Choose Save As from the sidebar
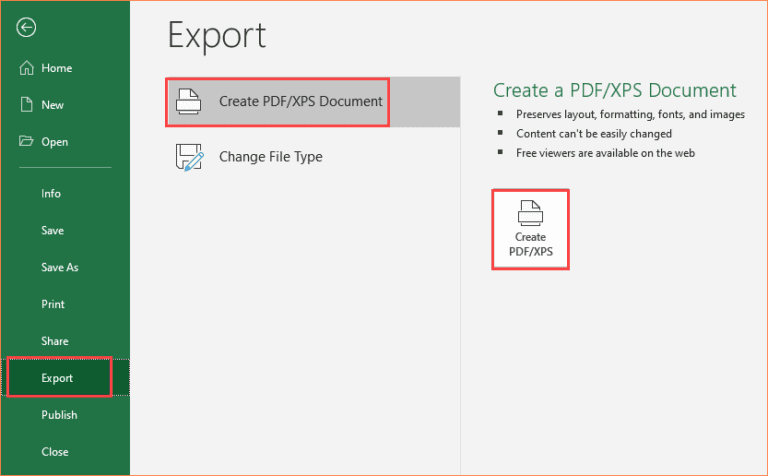Viewport: 768px width, 476px height. [x=59, y=268]
